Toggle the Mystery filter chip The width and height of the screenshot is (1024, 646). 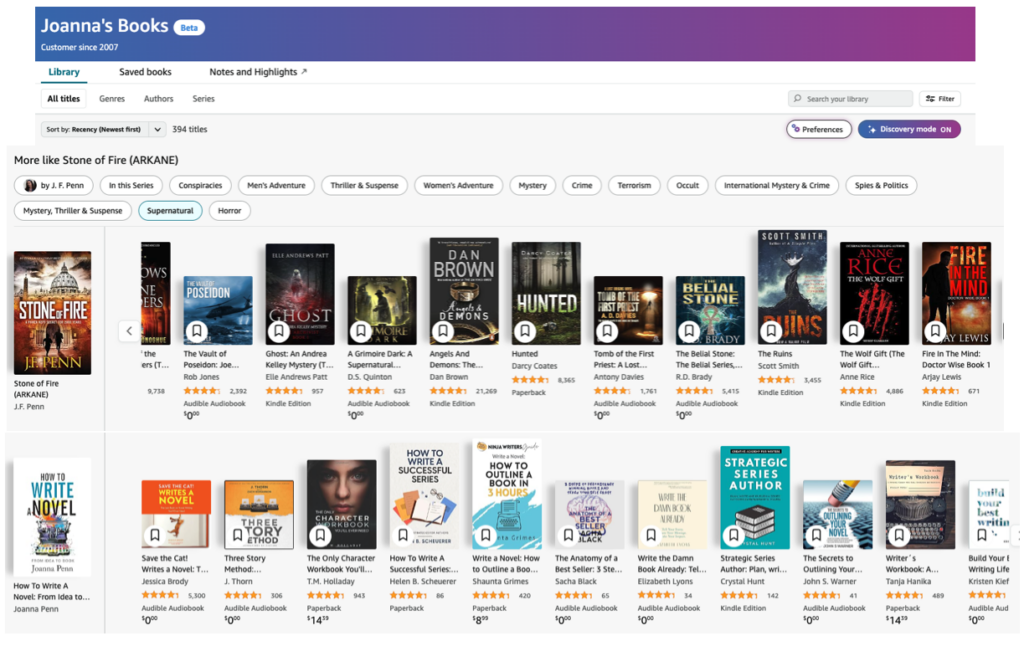click(532, 186)
